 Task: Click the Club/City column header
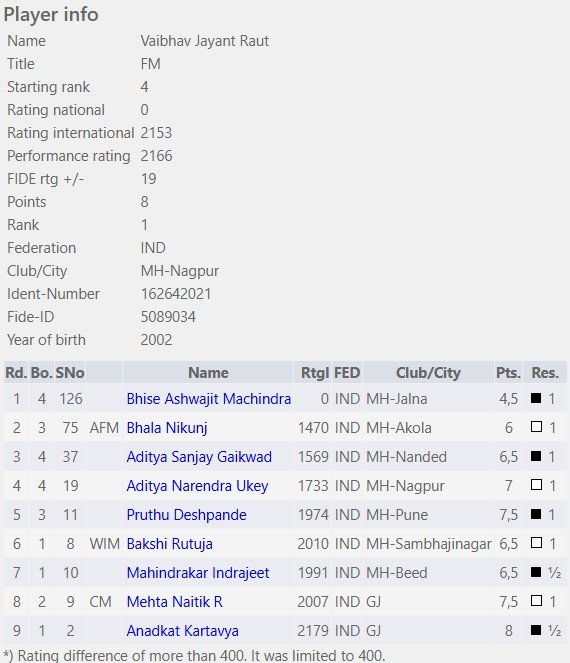click(428, 373)
